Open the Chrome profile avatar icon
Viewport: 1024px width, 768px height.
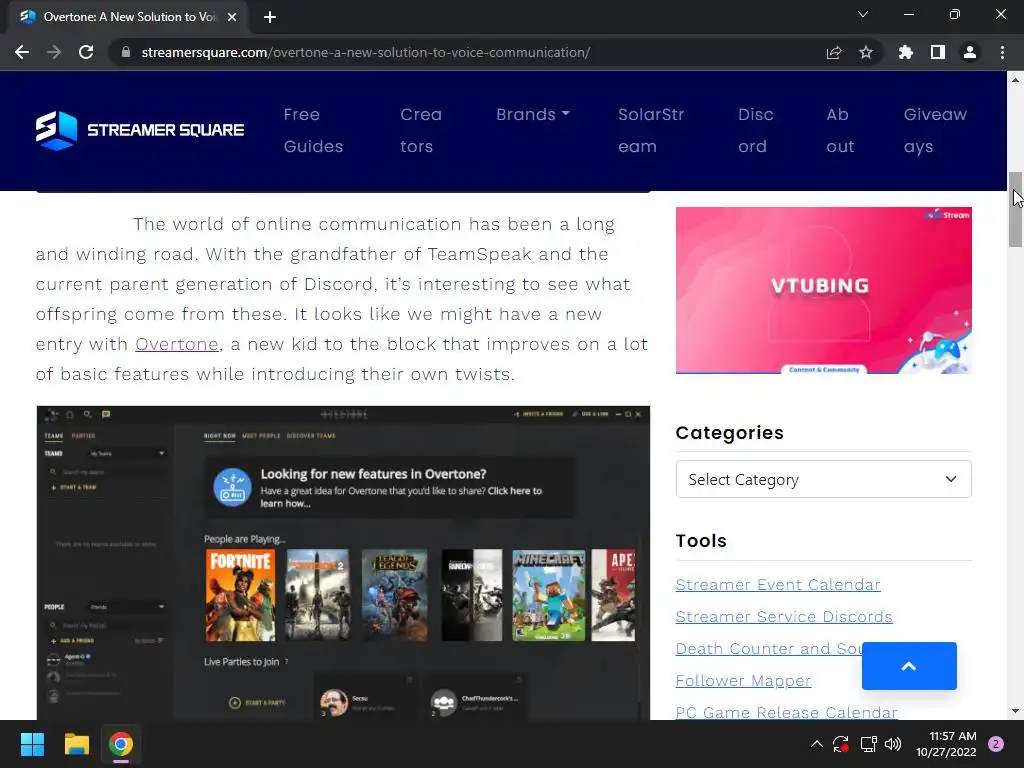point(970,52)
